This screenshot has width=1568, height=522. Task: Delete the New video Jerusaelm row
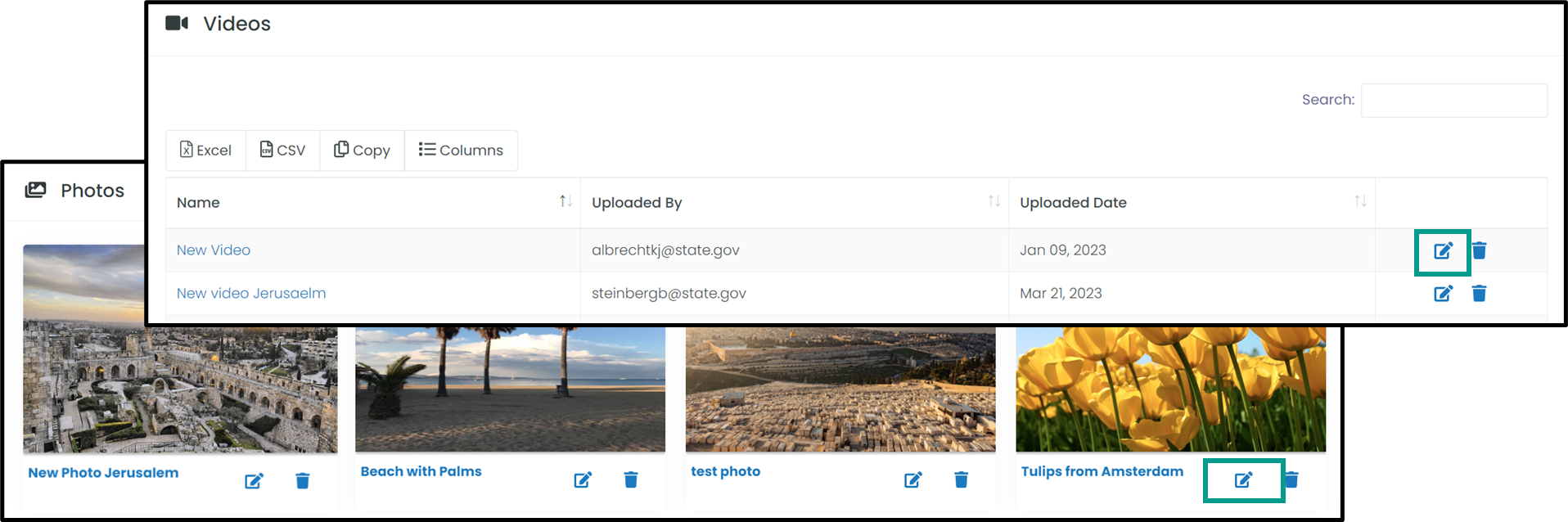[x=1479, y=293]
